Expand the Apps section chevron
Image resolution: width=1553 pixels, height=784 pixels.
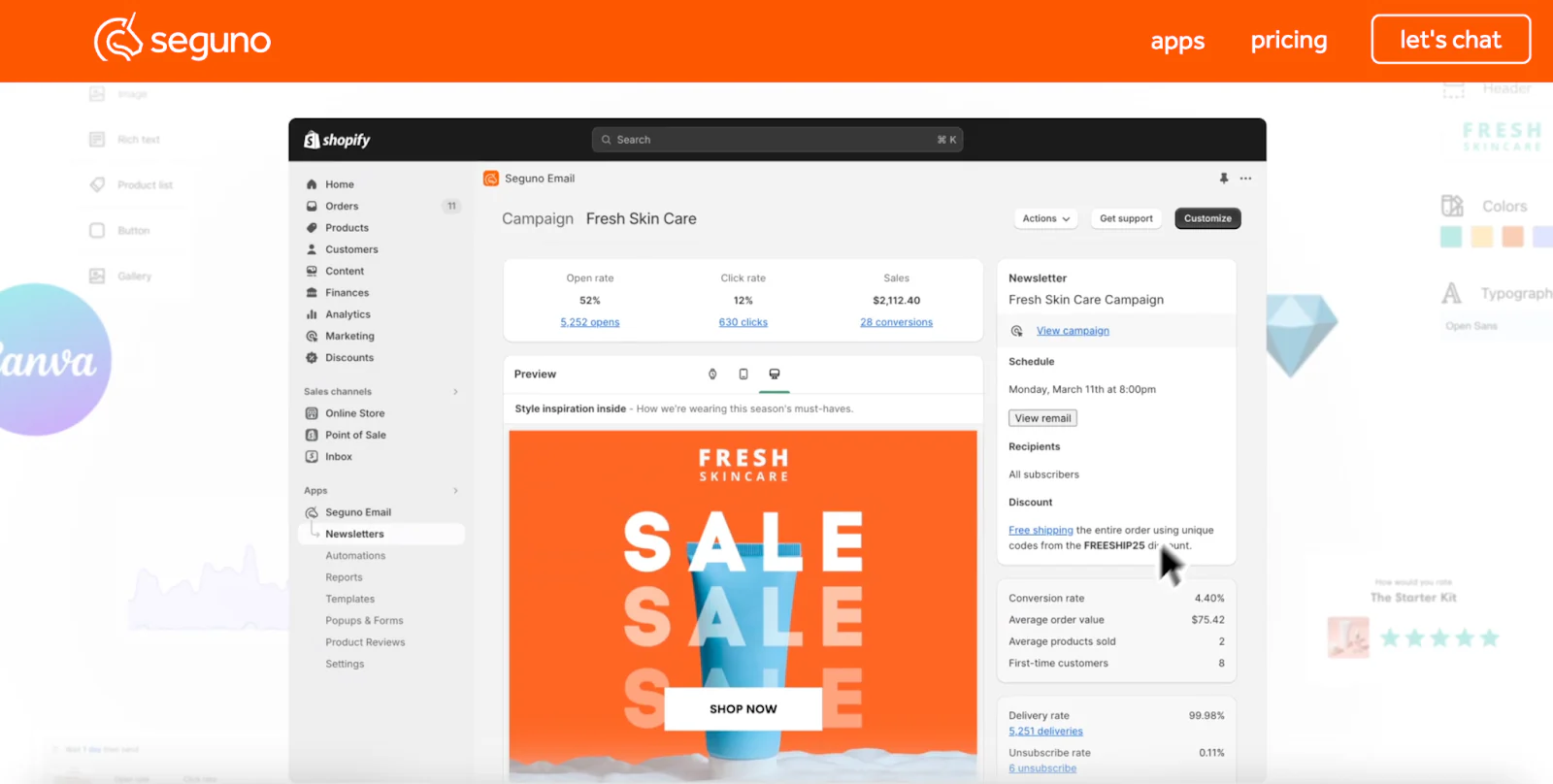pyautogui.click(x=455, y=491)
